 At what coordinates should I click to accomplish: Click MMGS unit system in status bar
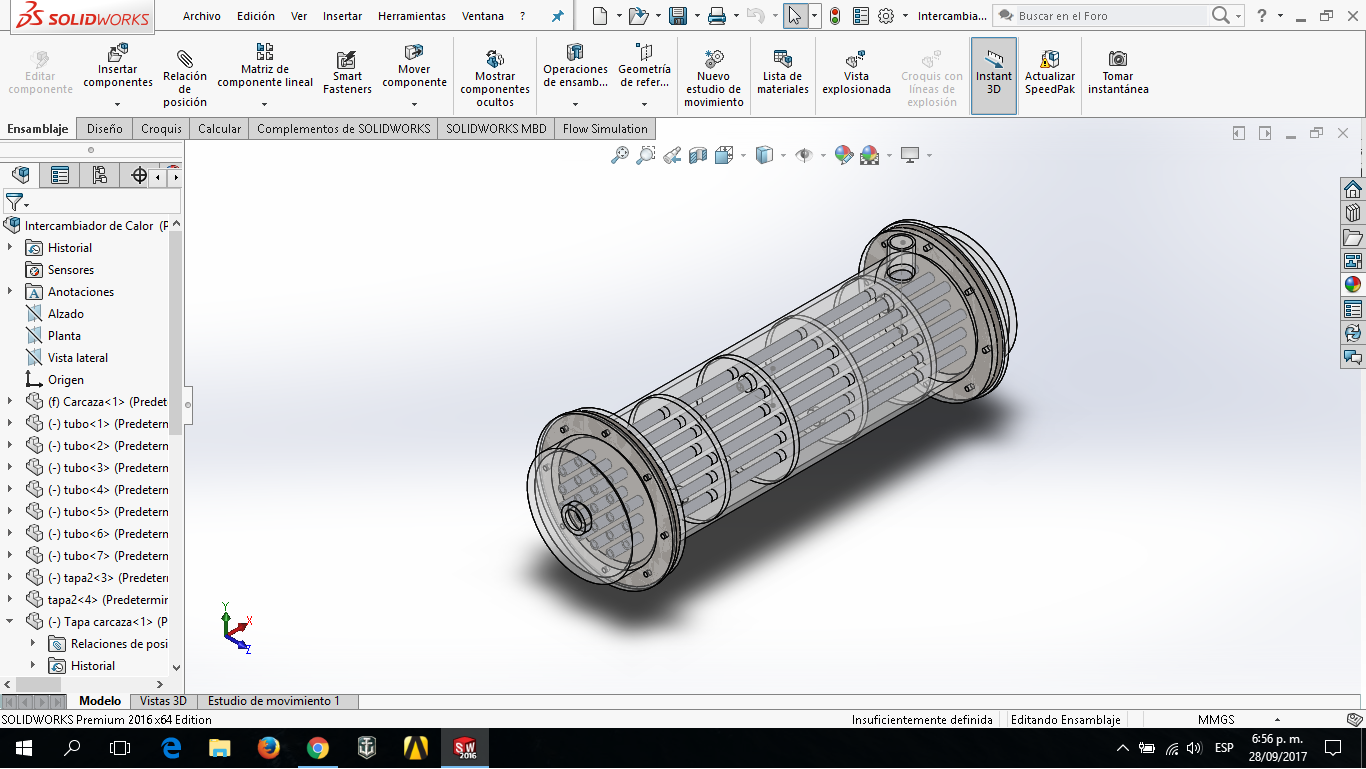click(1216, 720)
